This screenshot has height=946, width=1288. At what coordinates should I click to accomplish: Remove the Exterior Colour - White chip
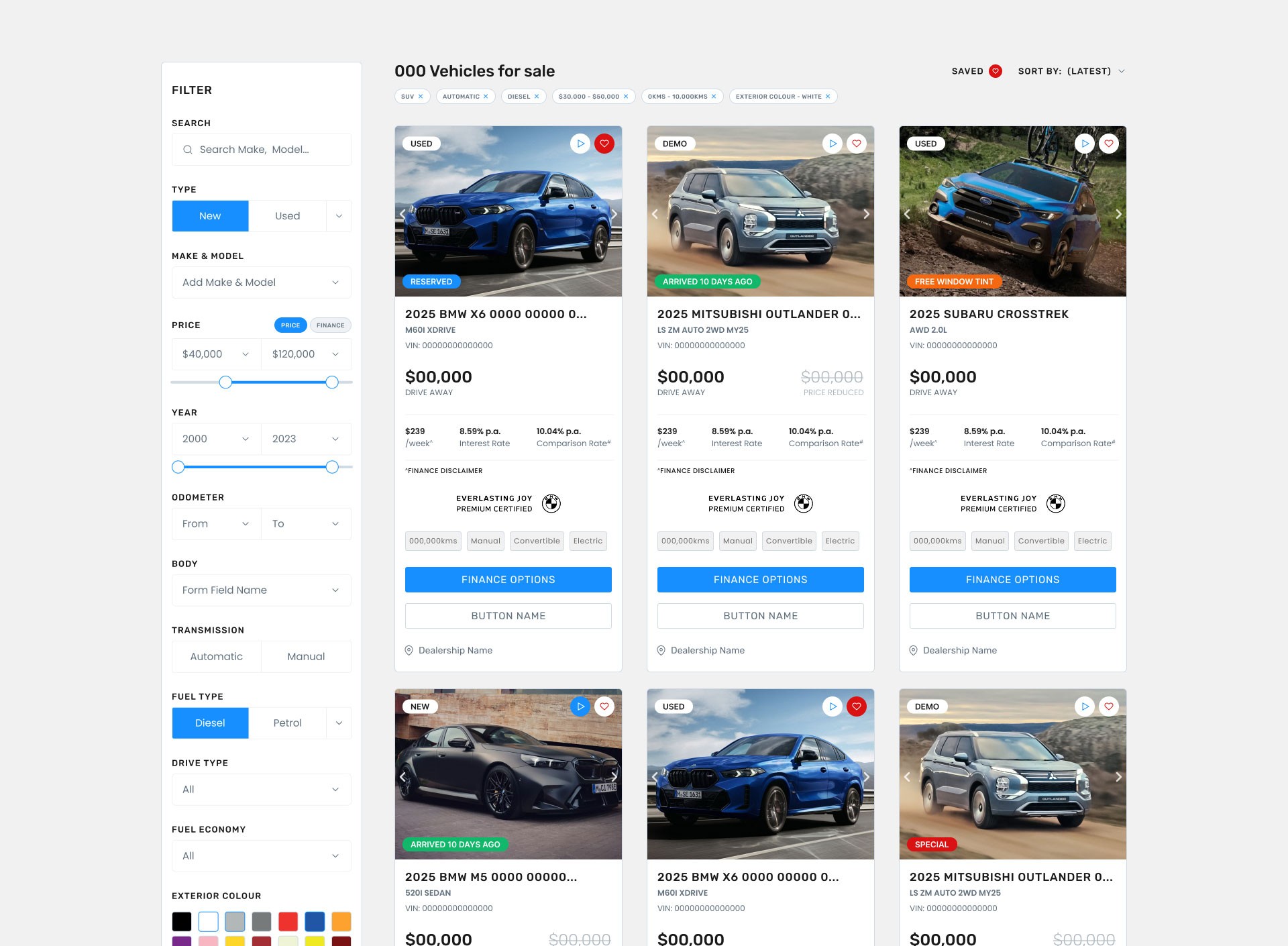[828, 97]
